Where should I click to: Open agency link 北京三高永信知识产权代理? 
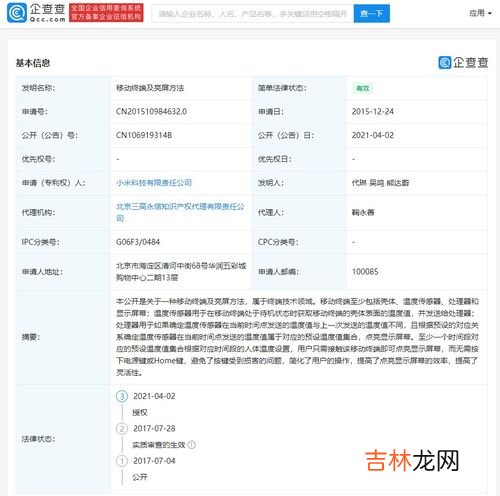(x=180, y=212)
